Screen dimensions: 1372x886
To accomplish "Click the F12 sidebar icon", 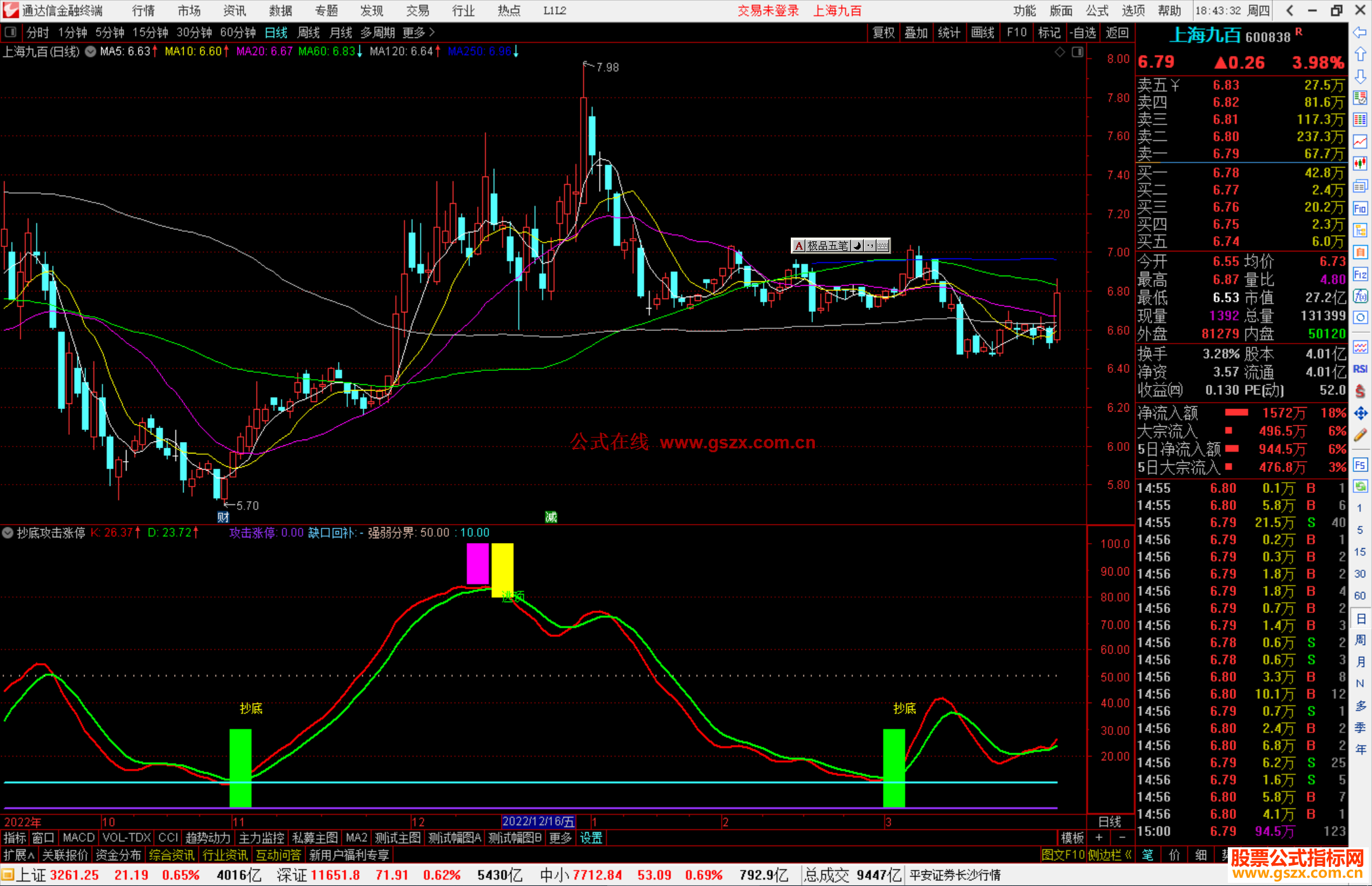I will coord(1360,274).
